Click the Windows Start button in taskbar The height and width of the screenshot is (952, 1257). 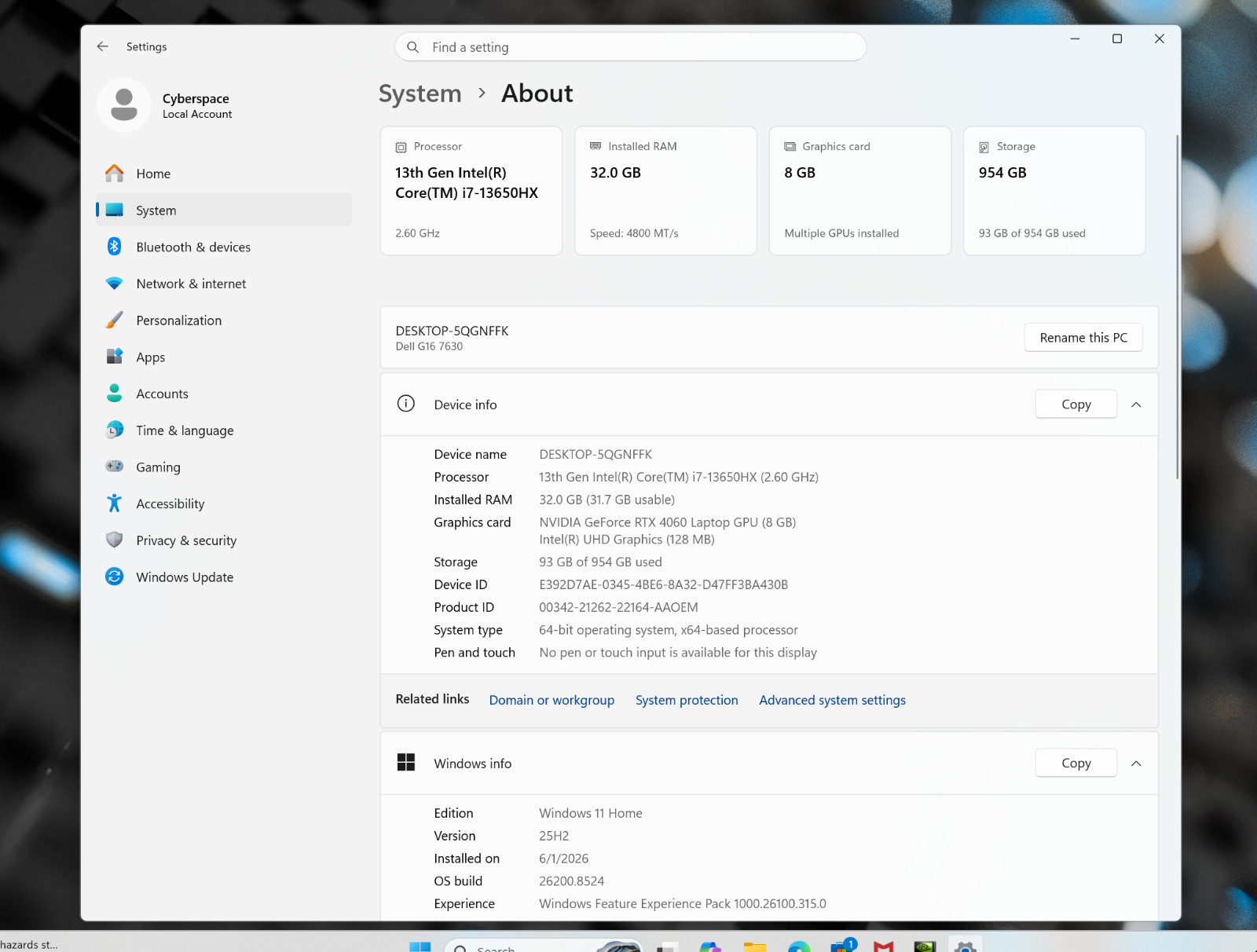pyautogui.click(x=420, y=947)
